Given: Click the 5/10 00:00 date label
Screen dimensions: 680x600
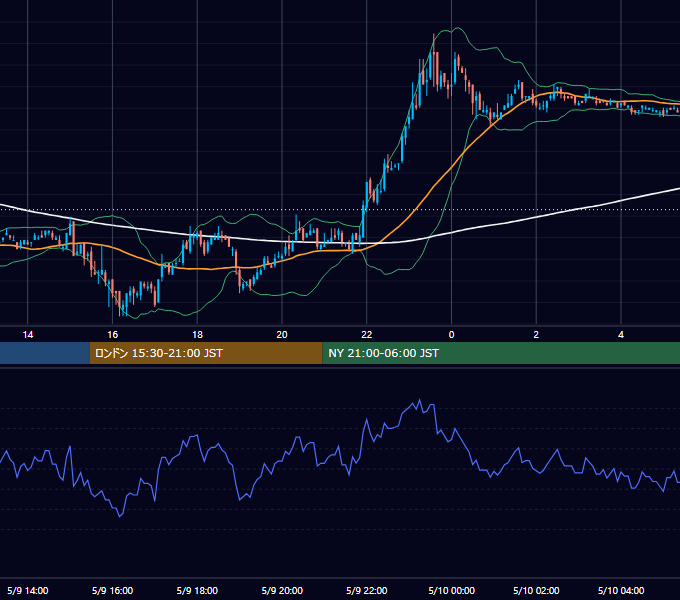Looking at the screenshot, I should click(451, 590).
